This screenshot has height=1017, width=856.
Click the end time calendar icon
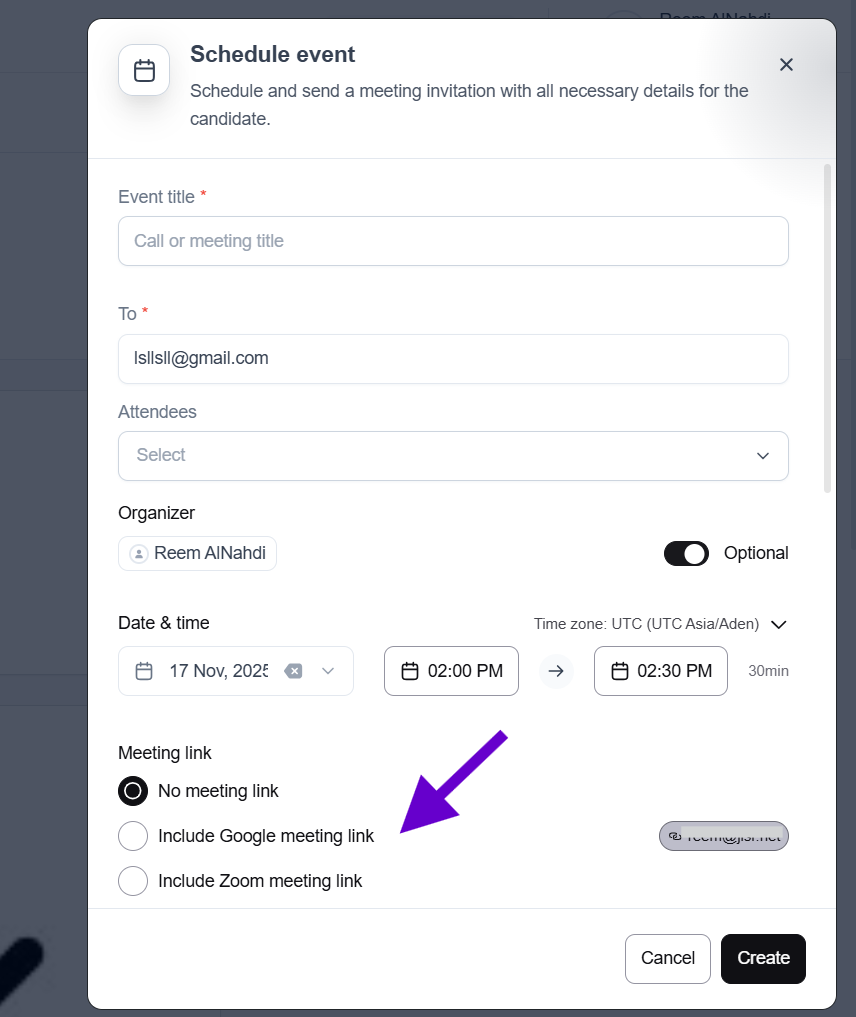click(x=620, y=671)
